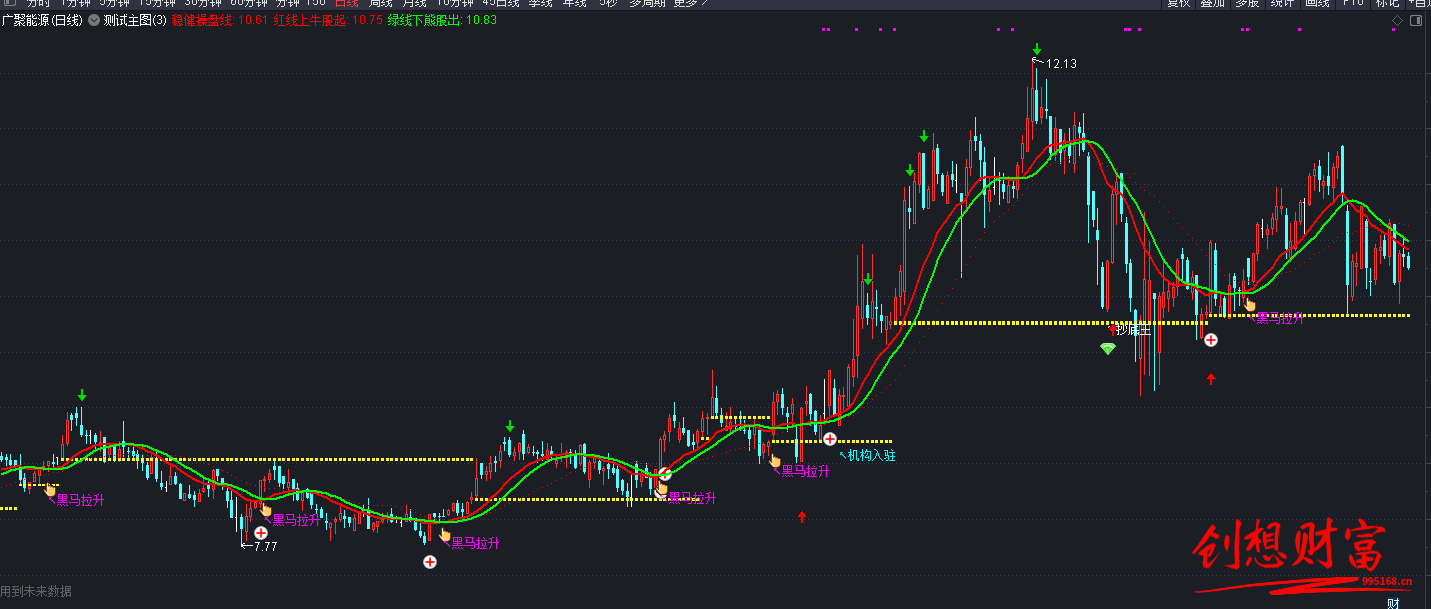
Task: Click the green down arrow above 12.13
Action: (x=1037, y=49)
